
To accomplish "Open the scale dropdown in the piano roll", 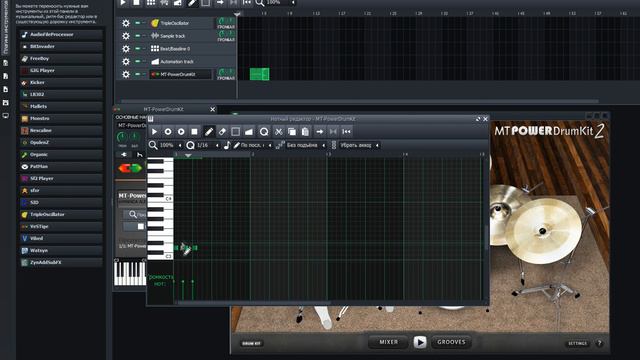I will click(306, 145).
